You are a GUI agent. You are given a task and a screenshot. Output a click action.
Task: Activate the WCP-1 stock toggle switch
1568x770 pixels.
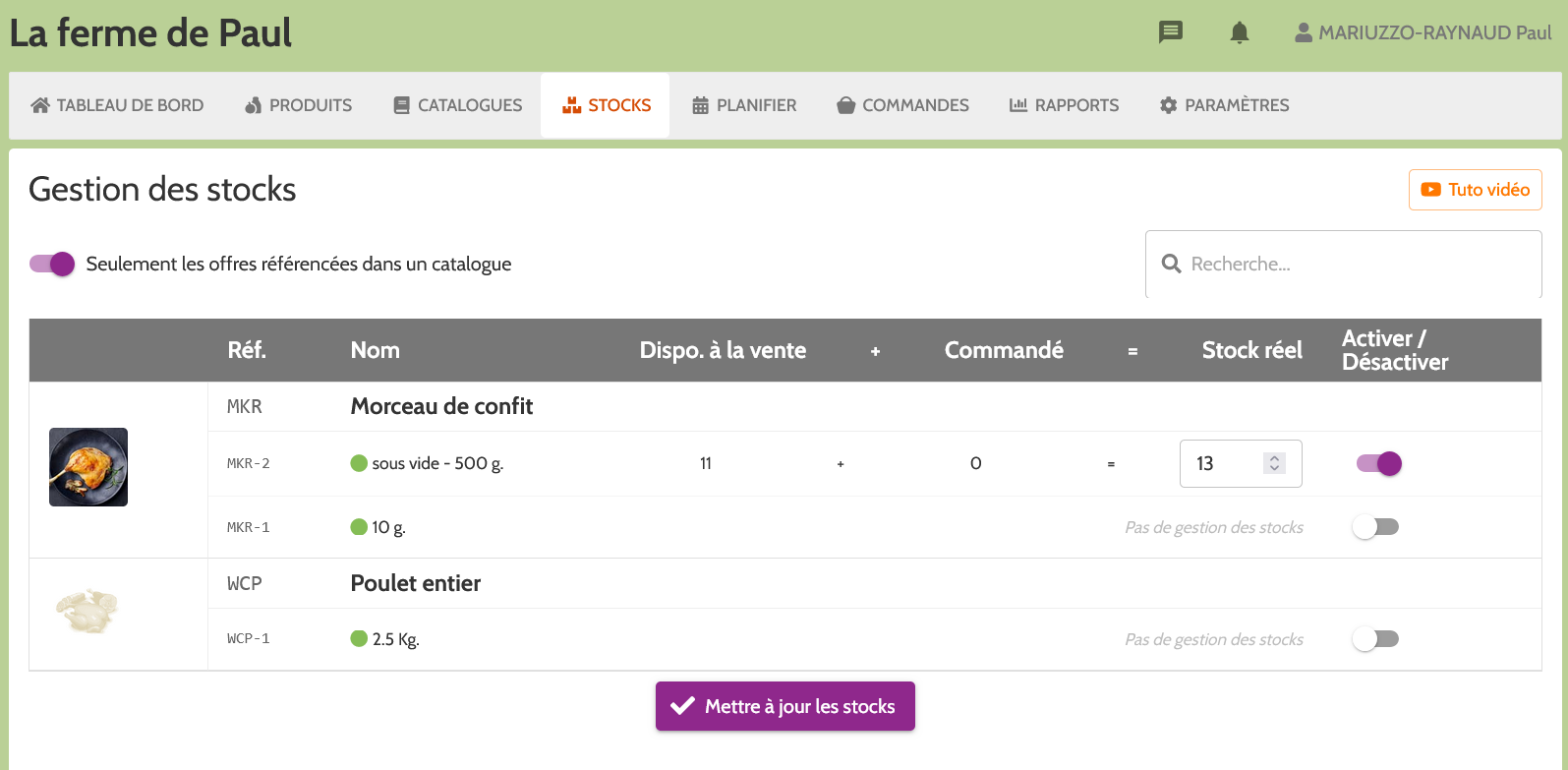pos(1375,638)
